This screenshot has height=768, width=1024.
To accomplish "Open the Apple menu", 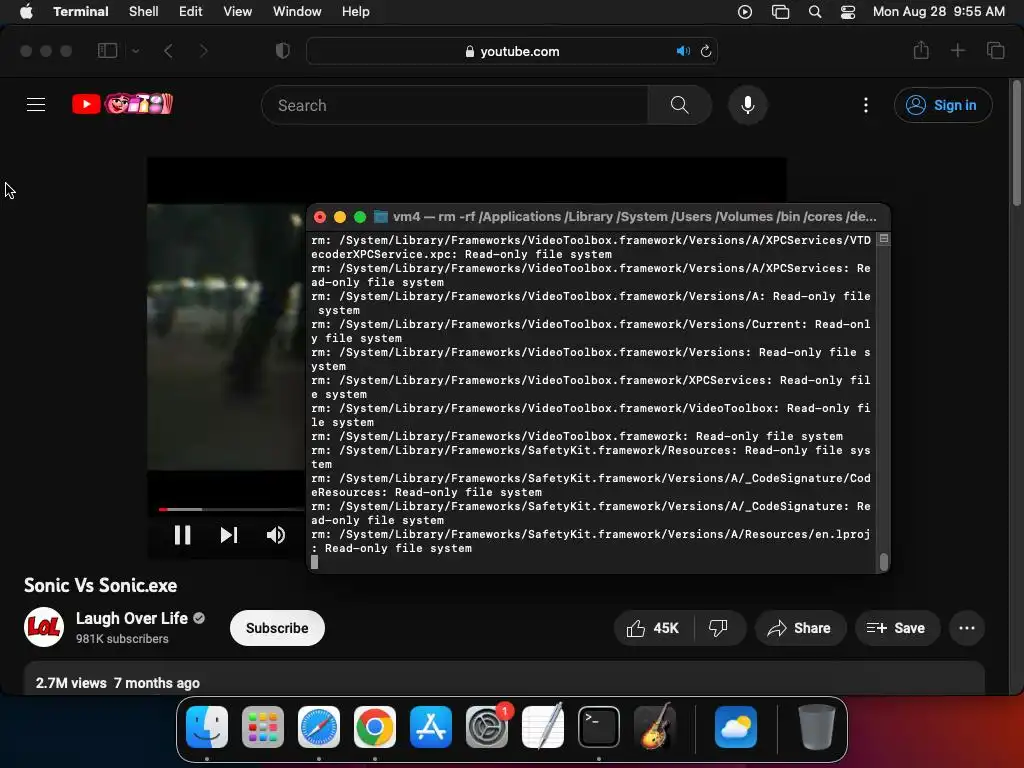I will [x=26, y=12].
